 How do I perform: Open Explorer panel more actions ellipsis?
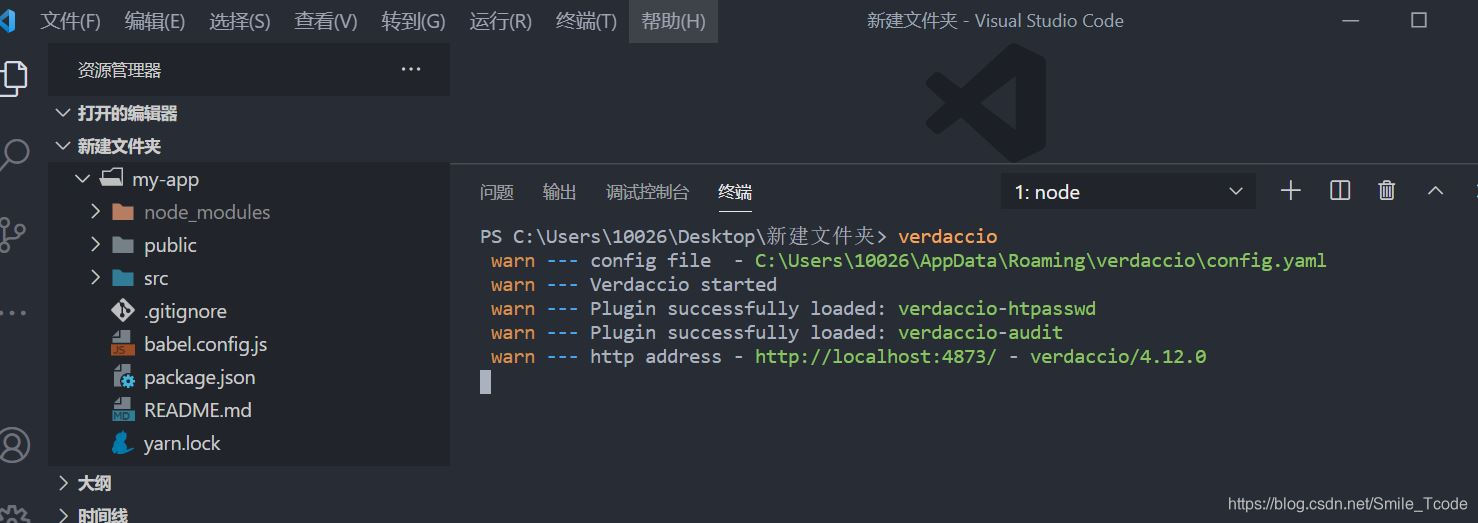(411, 69)
